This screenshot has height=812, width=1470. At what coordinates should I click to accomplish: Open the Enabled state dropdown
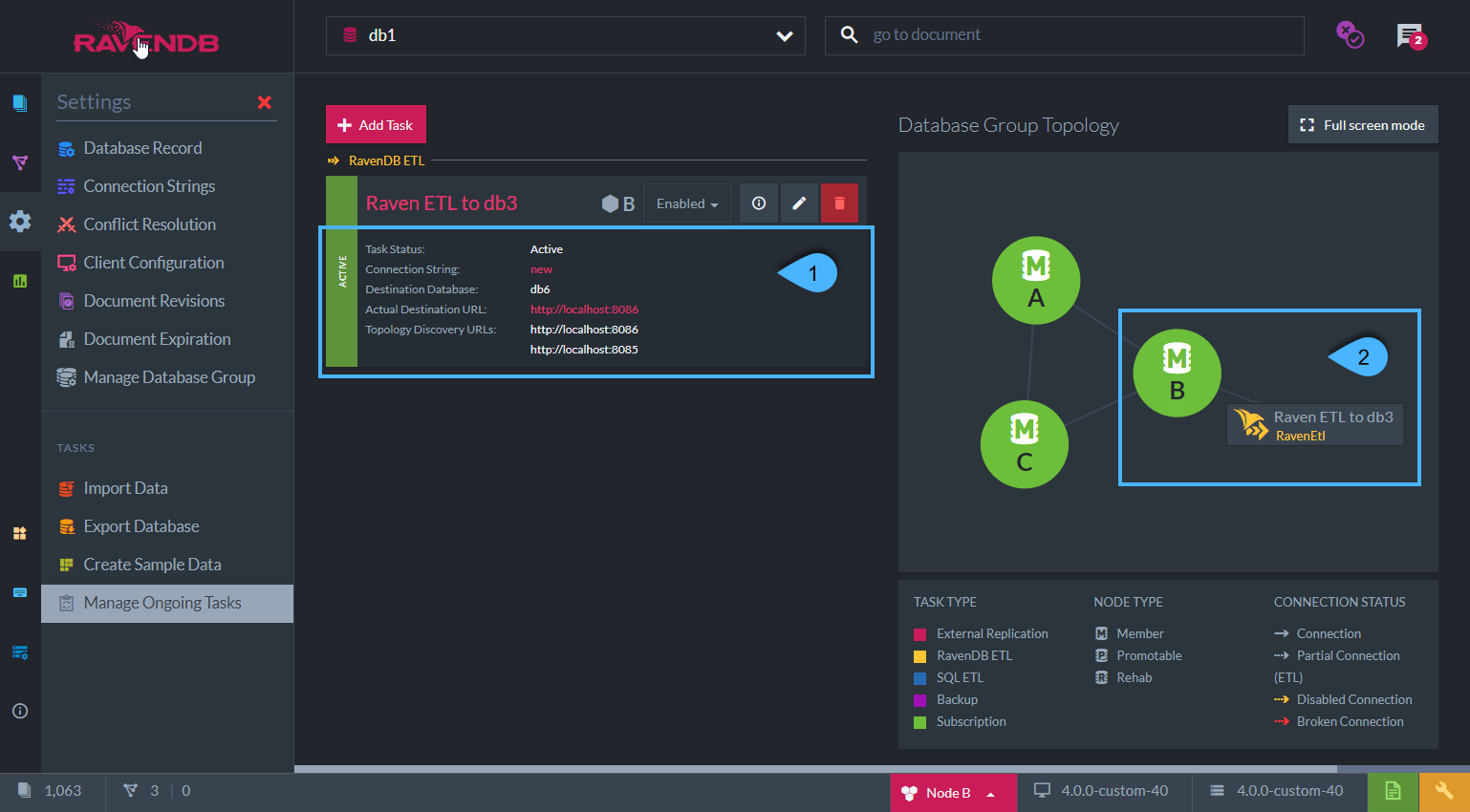(x=687, y=203)
